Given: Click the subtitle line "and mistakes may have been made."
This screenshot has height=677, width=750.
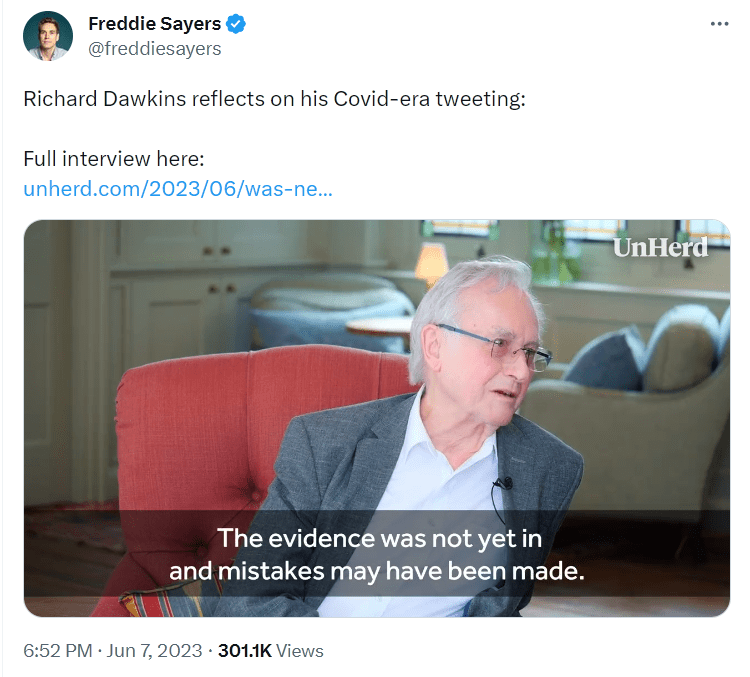Looking at the screenshot, I should [376, 572].
